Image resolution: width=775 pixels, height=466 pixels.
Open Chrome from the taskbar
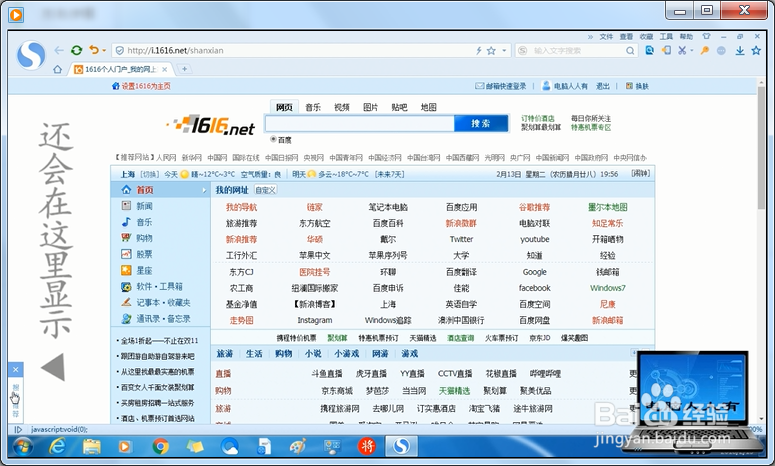point(160,447)
